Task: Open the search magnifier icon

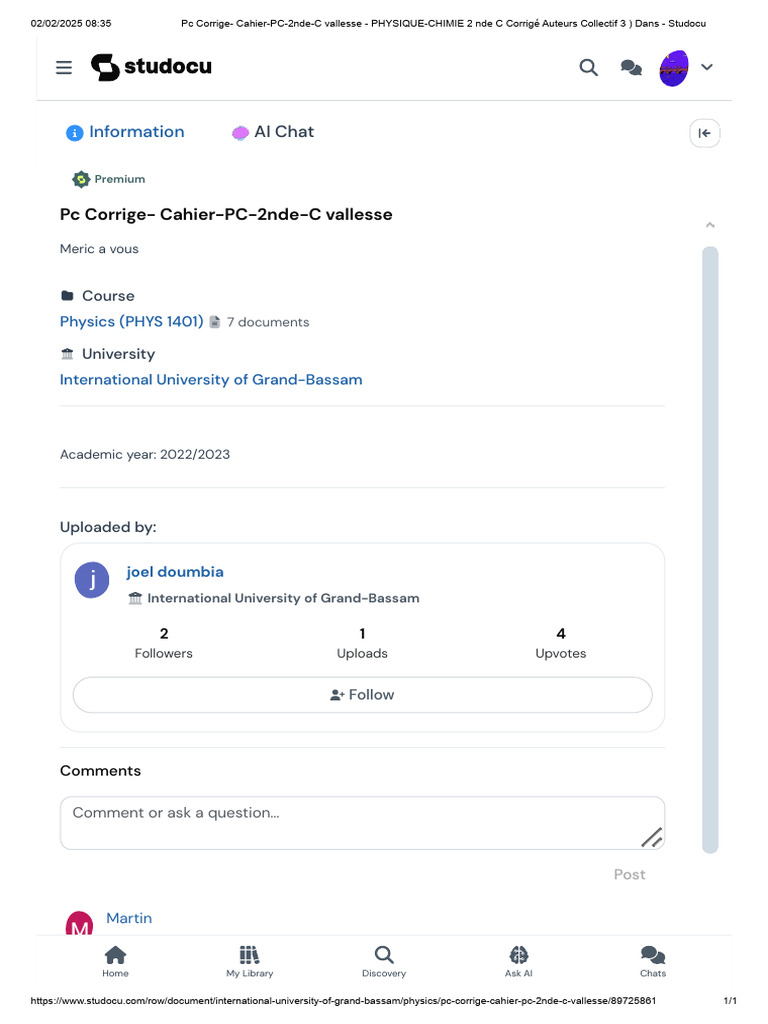Action: coord(589,67)
